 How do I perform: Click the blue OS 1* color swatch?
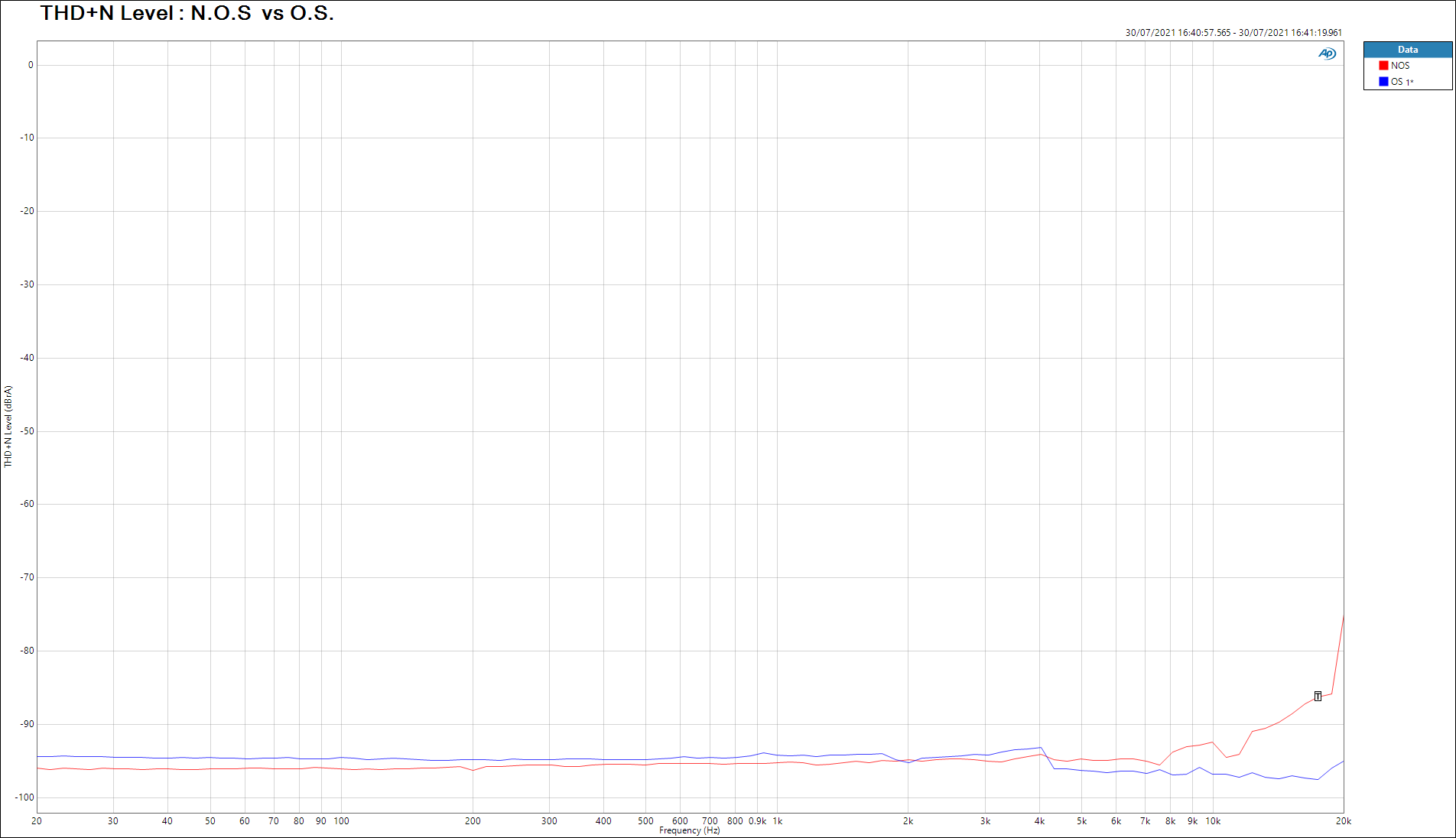[1383, 82]
